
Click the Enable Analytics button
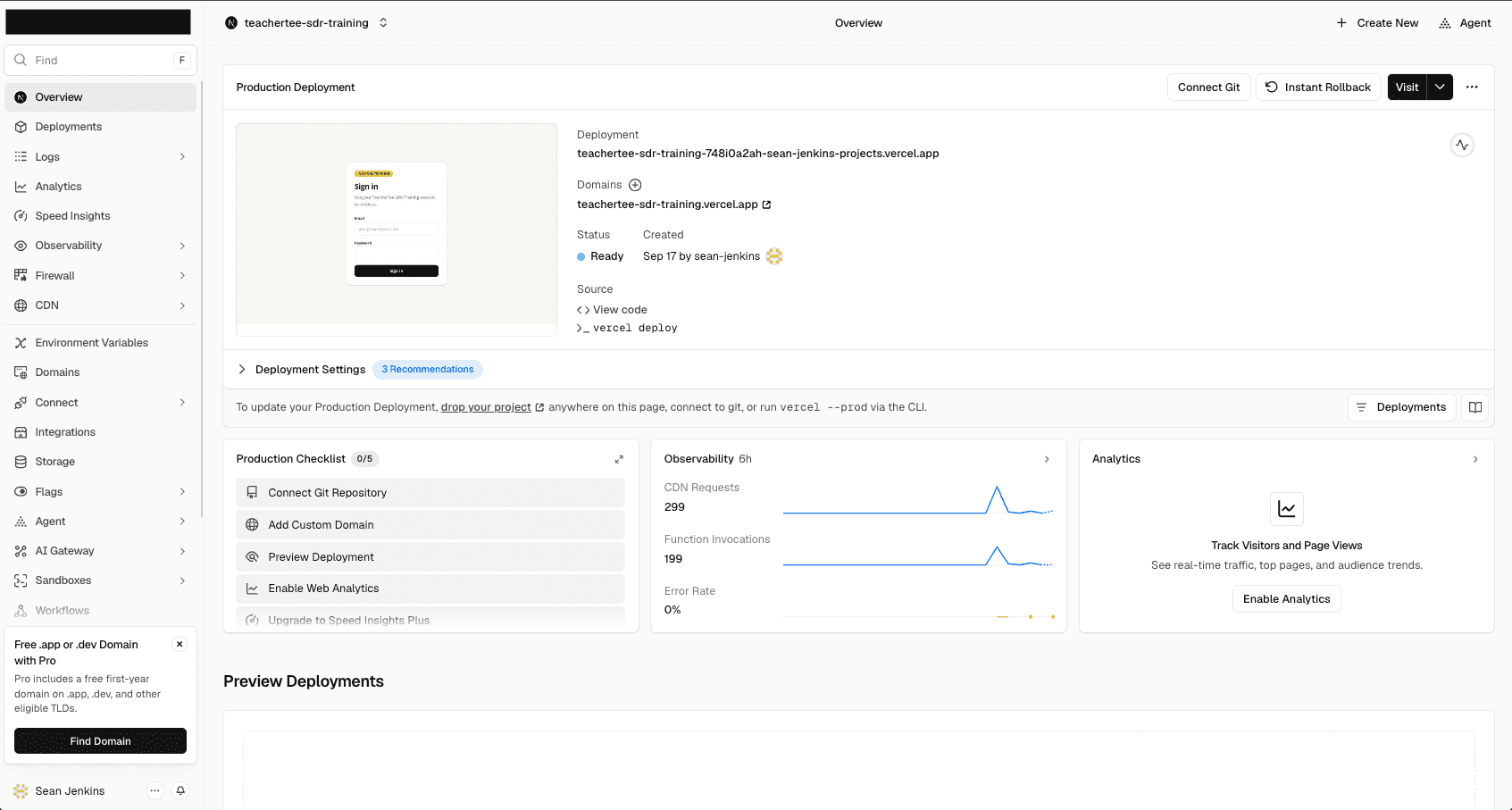pyautogui.click(x=1286, y=599)
